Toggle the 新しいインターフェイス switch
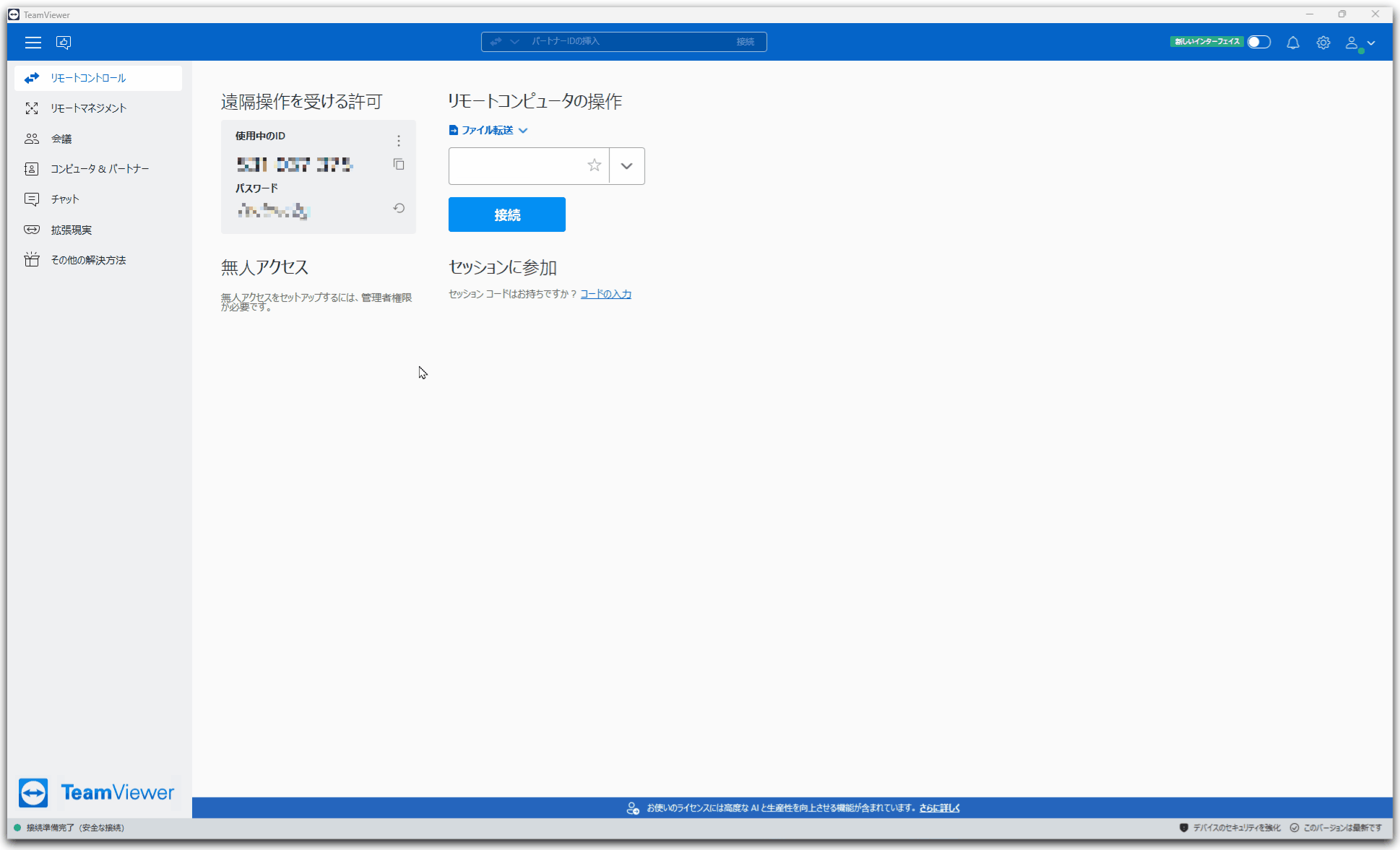Viewport: 1400px width, 850px height. (x=1258, y=42)
